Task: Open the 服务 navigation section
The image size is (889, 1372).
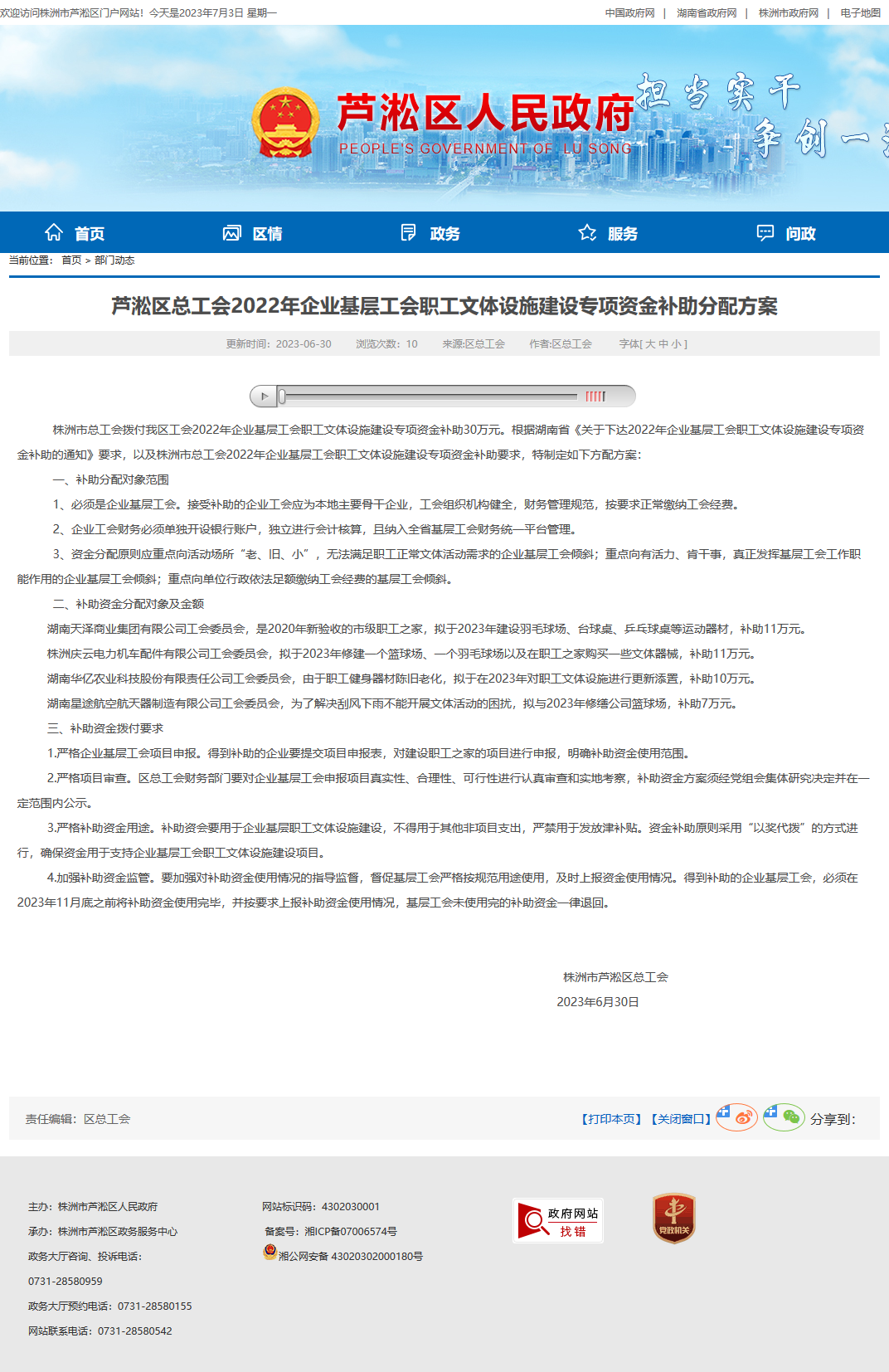Action: coord(608,233)
